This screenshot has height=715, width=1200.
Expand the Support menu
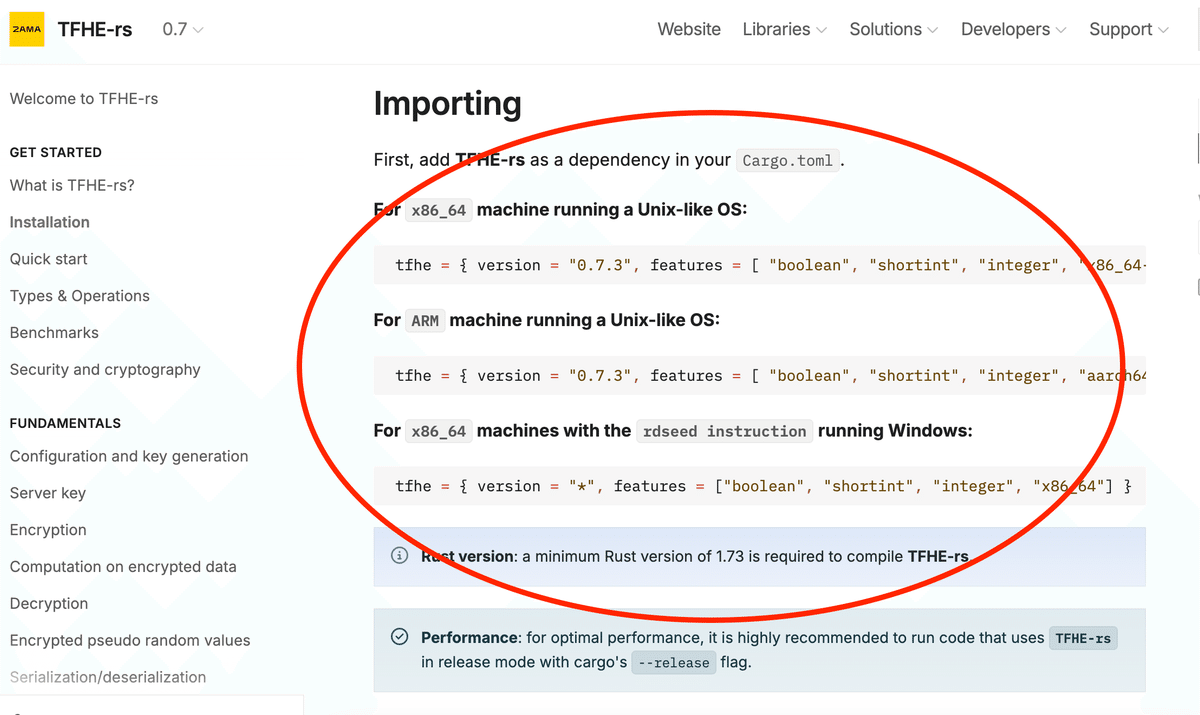(x=1128, y=30)
